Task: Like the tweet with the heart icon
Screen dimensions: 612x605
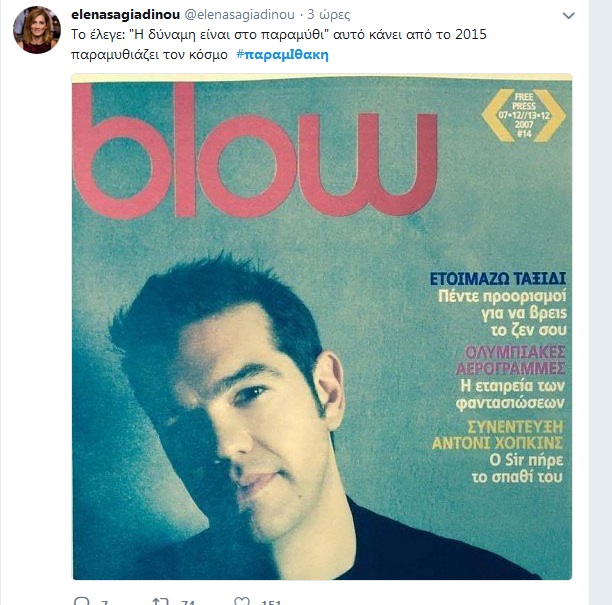Action: [x=242, y=601]
